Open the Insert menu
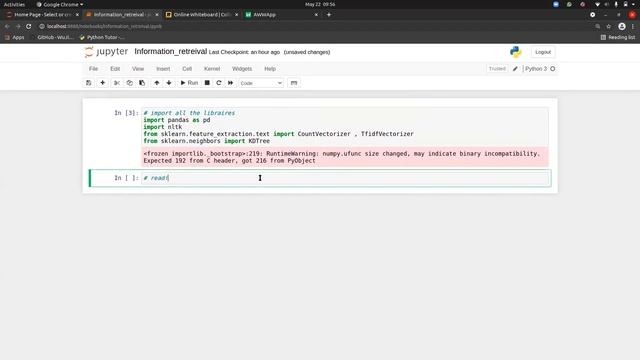Image resolution: width=640 pixels, height=360 pixels. click(x=163, y=69)
